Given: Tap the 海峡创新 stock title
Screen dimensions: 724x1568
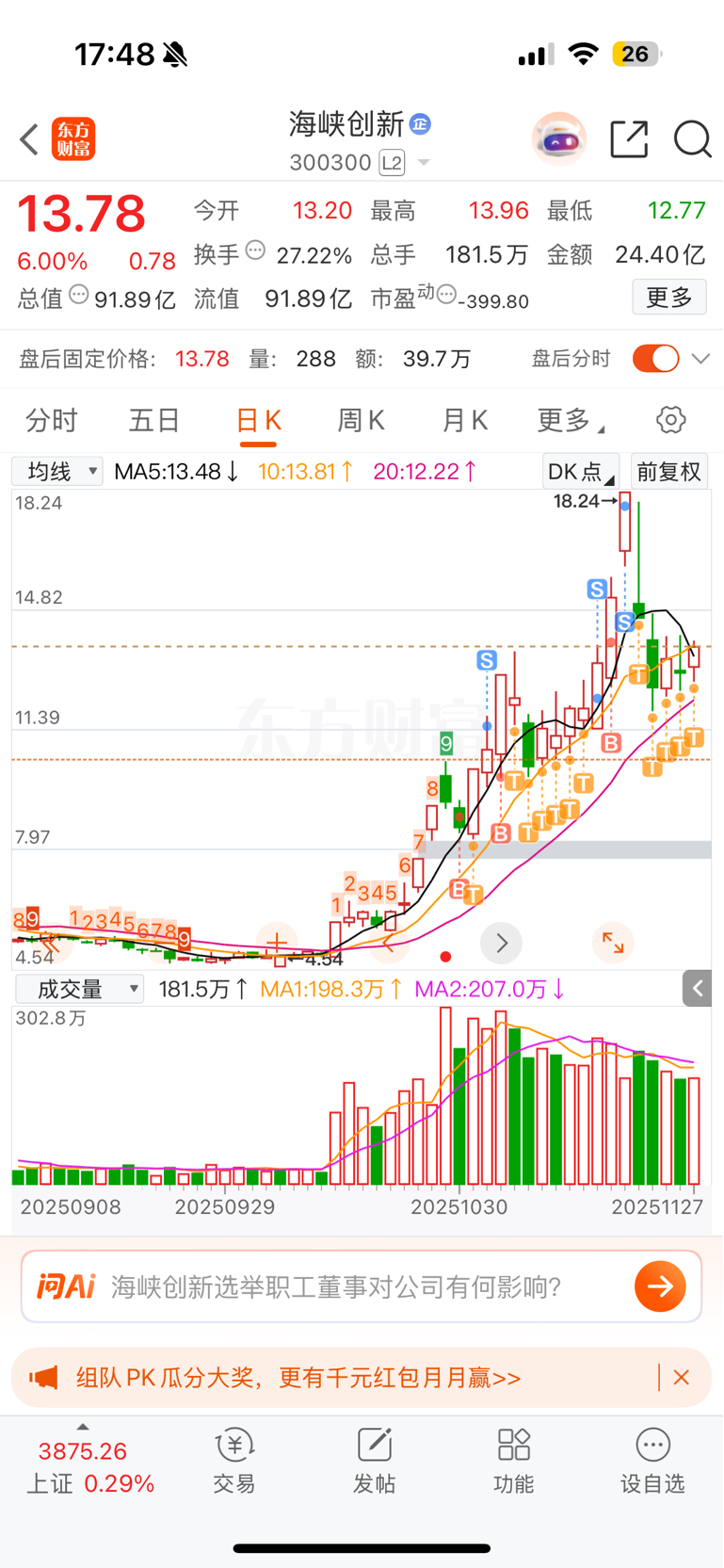Looking at the screenshot, I should coord(346,123).
